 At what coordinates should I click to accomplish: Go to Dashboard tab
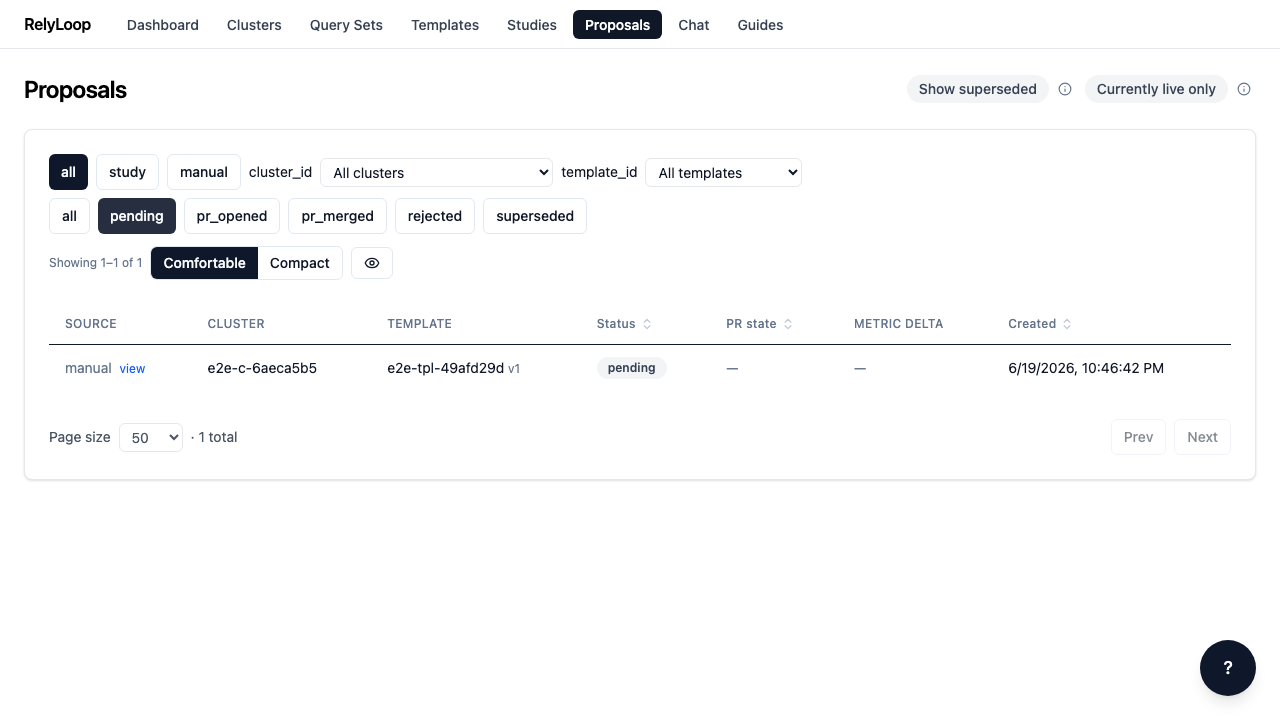tap(163, 25)
